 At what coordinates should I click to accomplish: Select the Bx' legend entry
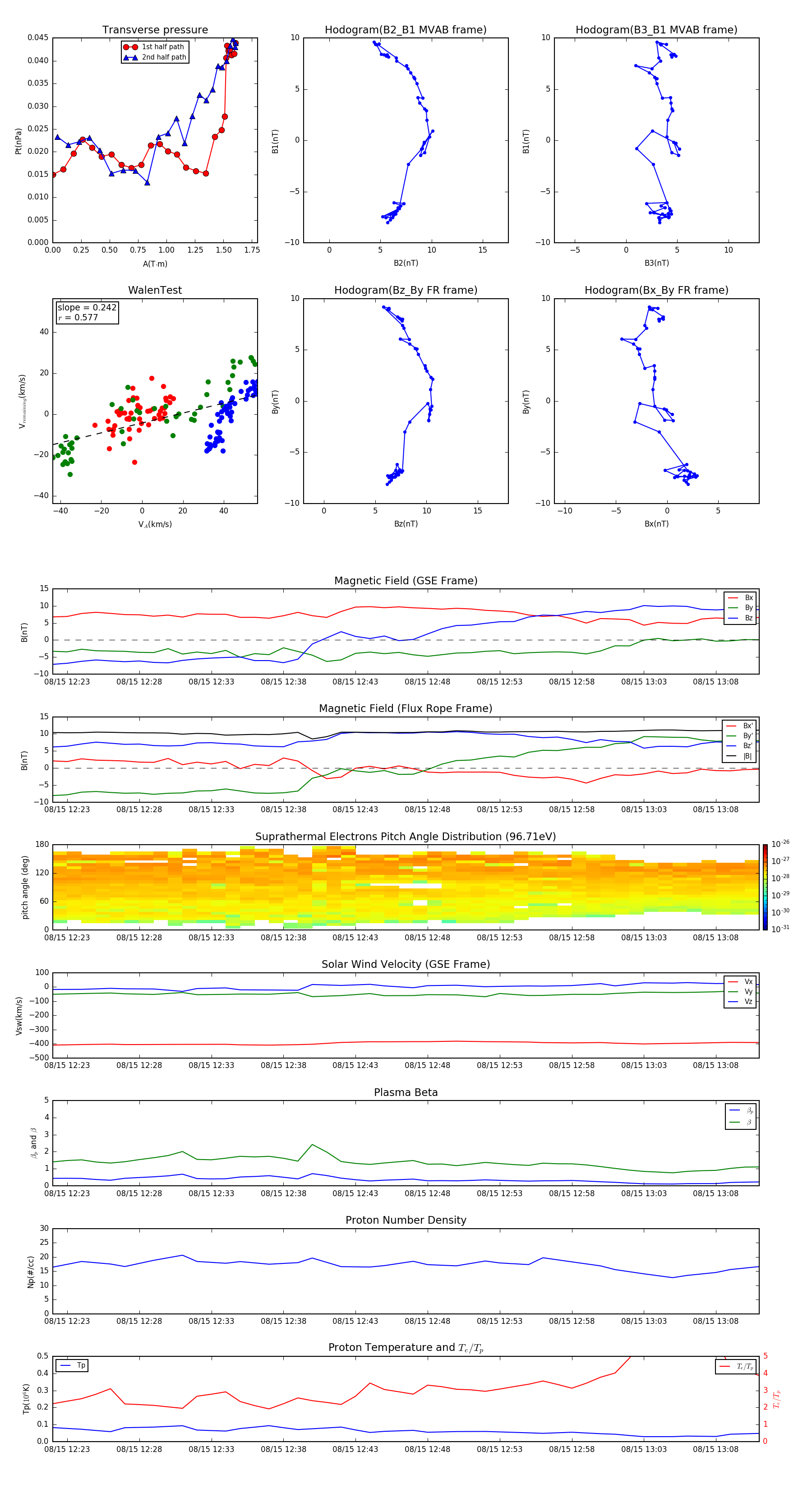tap(740, 726)
